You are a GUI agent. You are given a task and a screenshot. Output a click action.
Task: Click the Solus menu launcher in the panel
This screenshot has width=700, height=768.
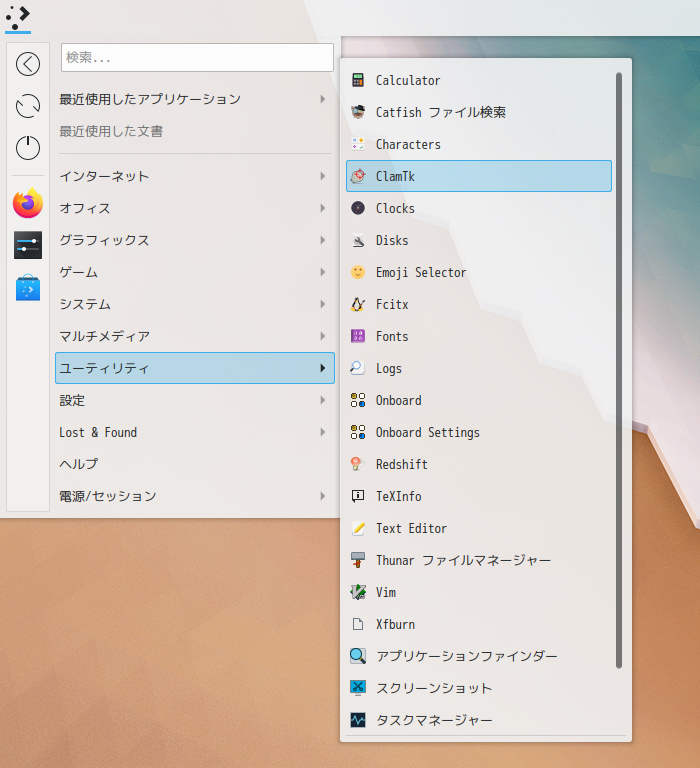(x=18, y=18)
